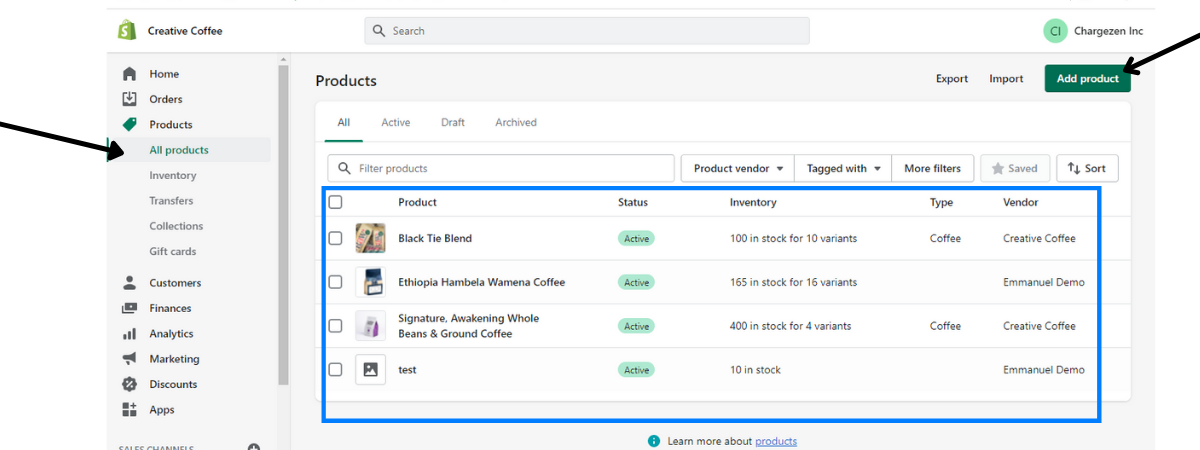The image size is (1200, 450).
Task: Open Apps grid icon
Action: pos(129,410)
